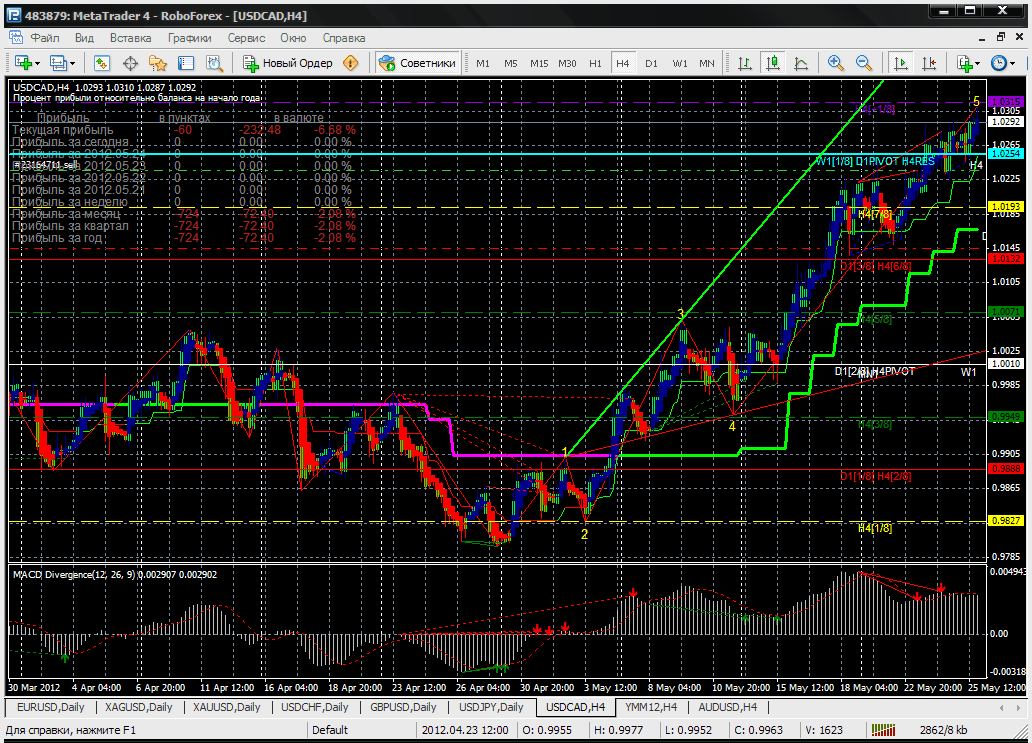Click the connection bars status indicator
Viewport: 1032px width, 743px height.
click(x=883, y=730)
